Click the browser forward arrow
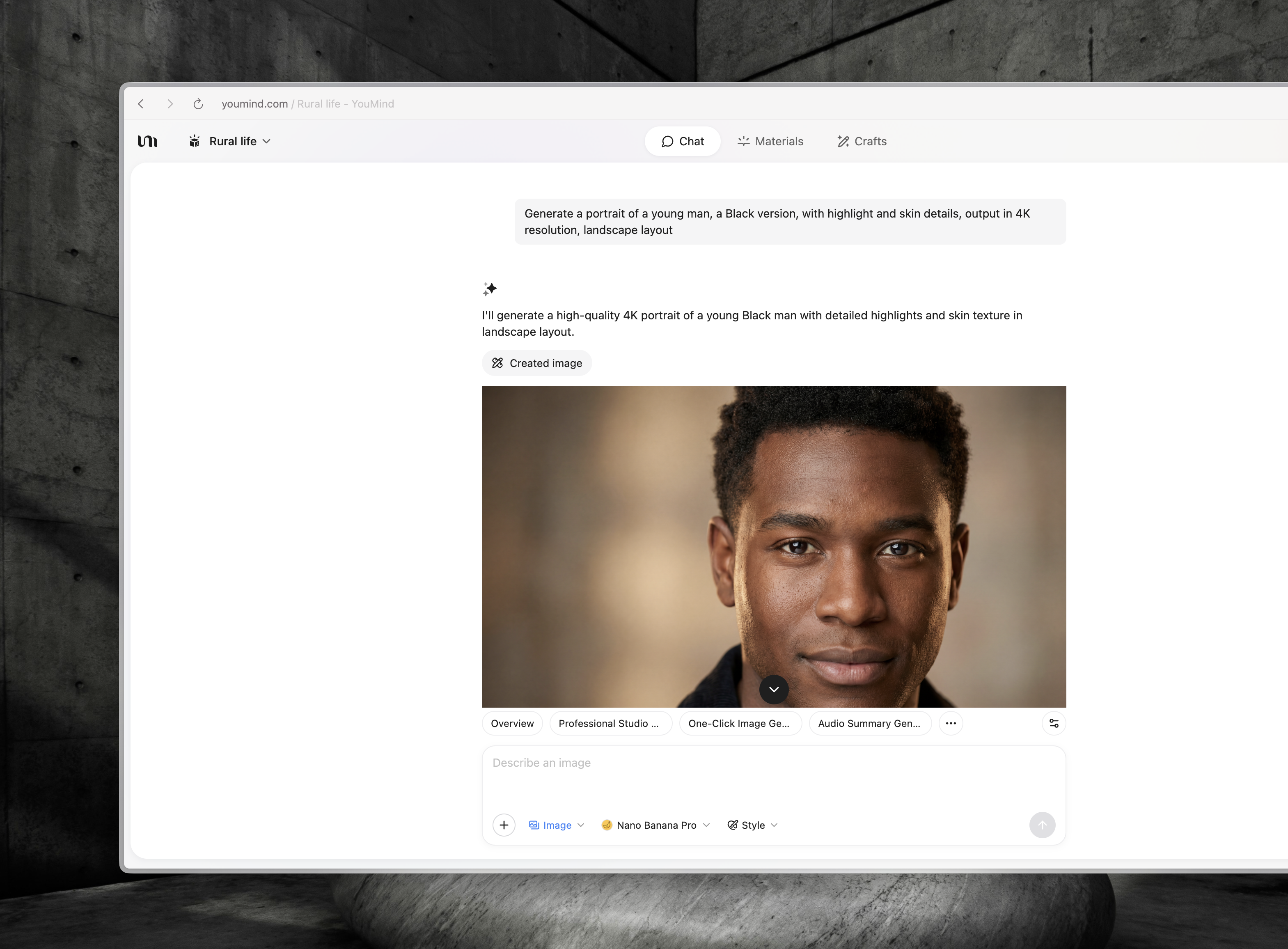Image resolution: width=1288 pixels, height=949 pixels. pyautogui.click(x=170, y=104)
